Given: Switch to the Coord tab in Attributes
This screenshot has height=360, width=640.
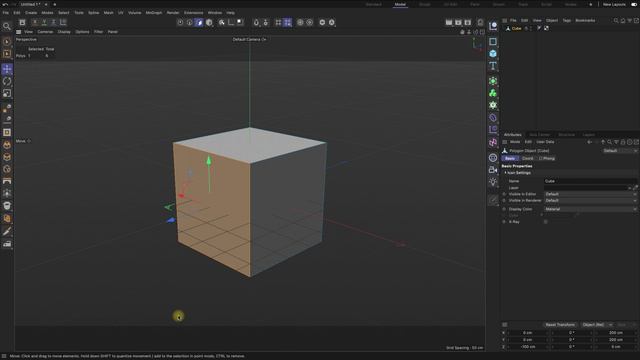Looking at the screenshot, I should tap(527, 158).
